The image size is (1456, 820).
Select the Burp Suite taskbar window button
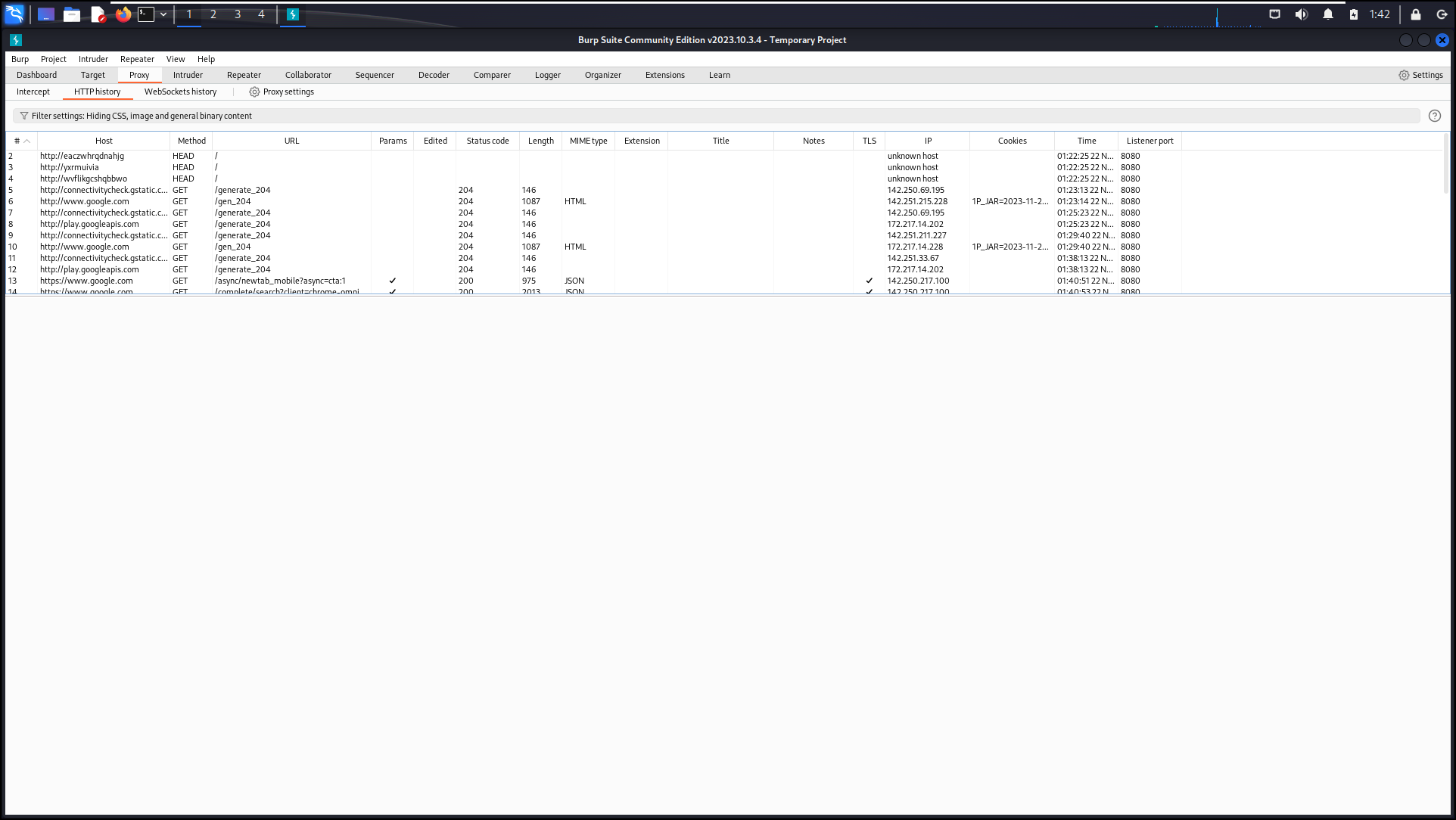click(x=293, y=14)
